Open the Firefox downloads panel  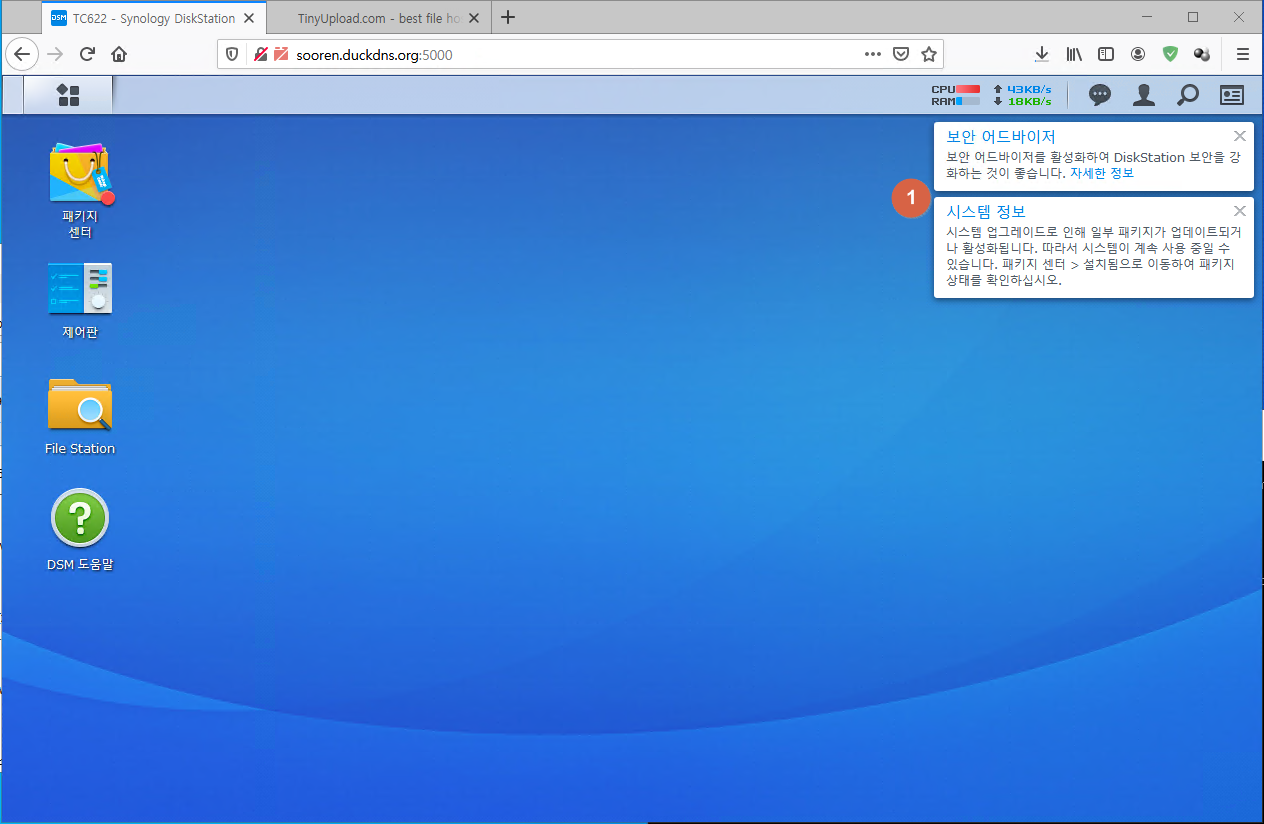[1042, 54]
